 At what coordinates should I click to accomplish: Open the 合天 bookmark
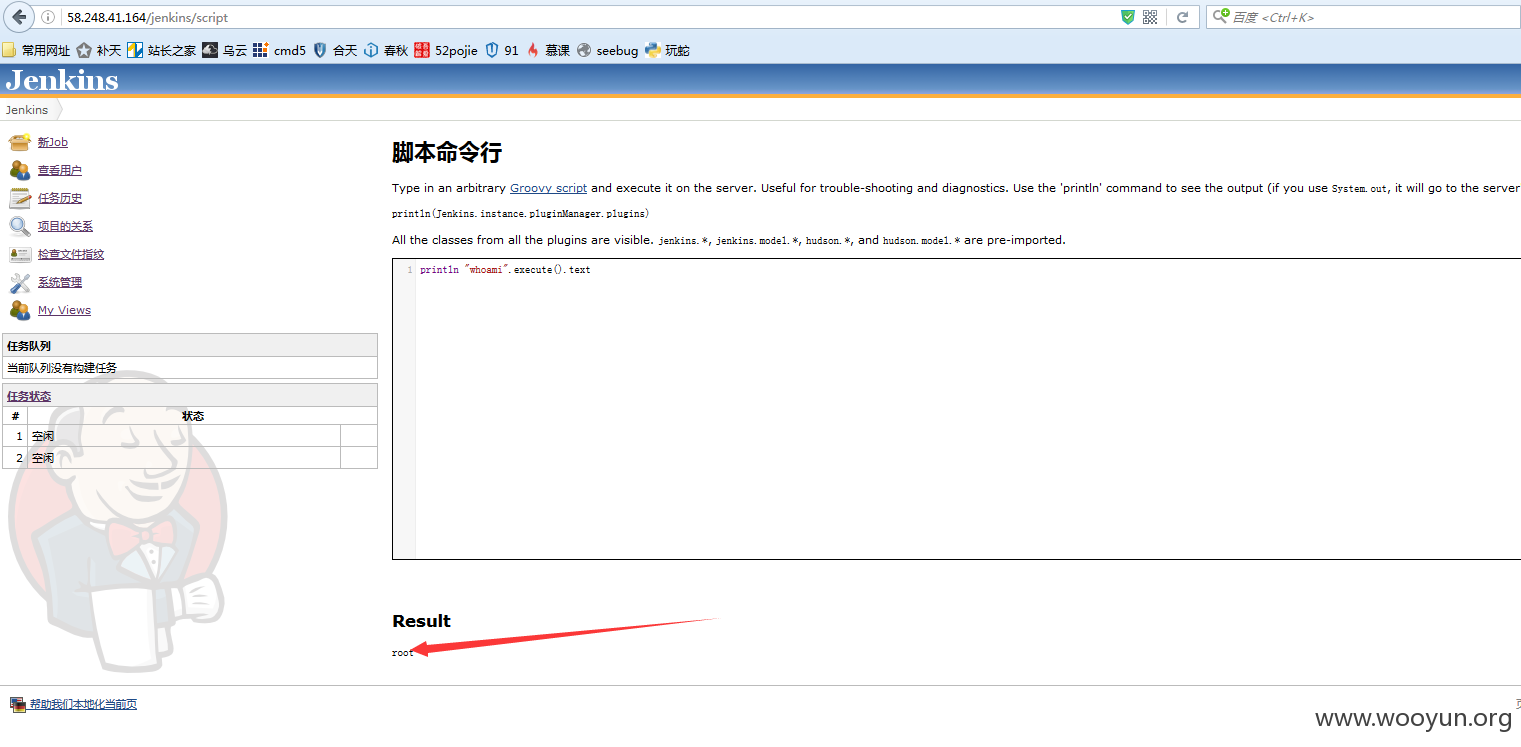tap(335, 50)
